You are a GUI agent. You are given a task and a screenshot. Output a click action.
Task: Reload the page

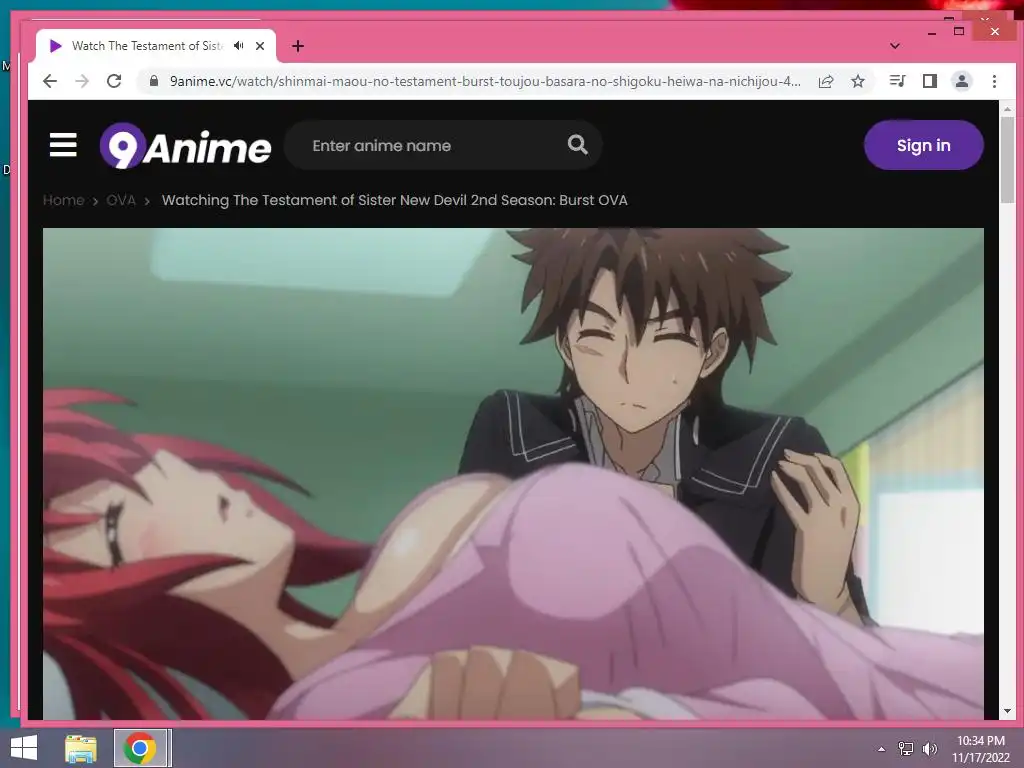pos(114,81)
